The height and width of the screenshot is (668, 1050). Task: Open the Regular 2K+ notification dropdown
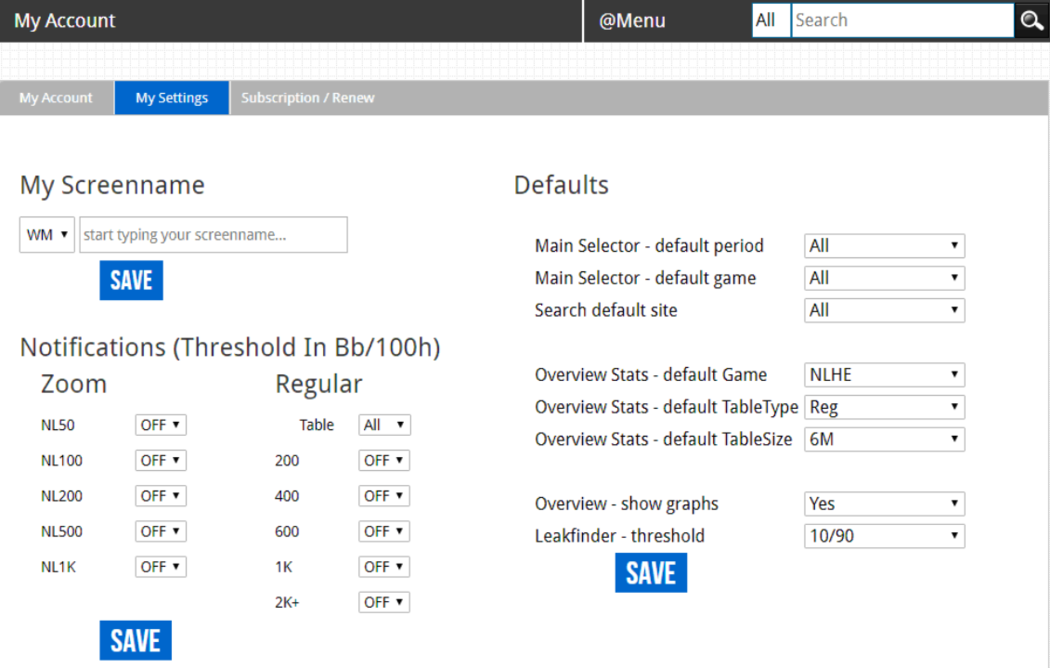pyautogui.click(x=384, y=602)
